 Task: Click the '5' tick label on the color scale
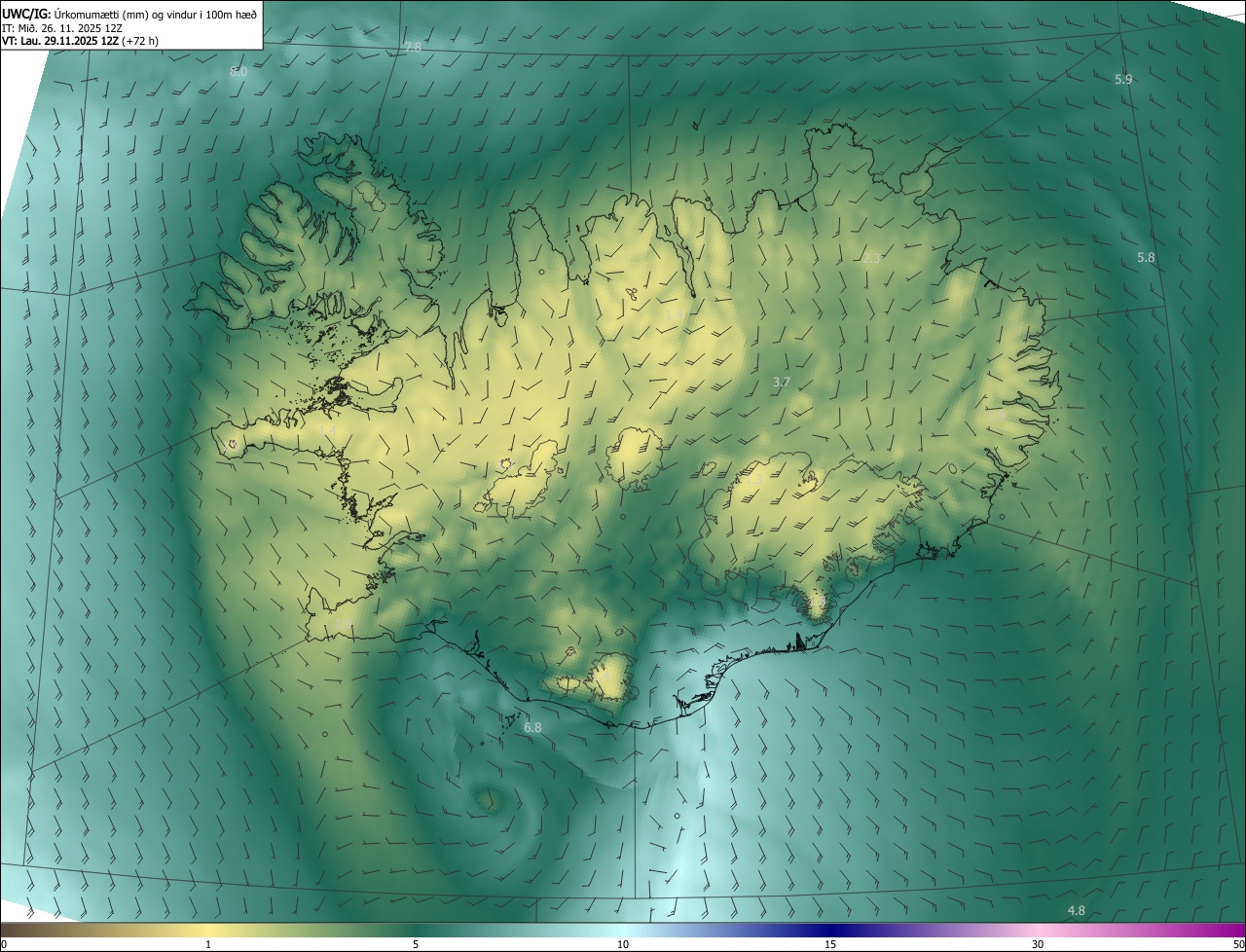tap(416, 945)
